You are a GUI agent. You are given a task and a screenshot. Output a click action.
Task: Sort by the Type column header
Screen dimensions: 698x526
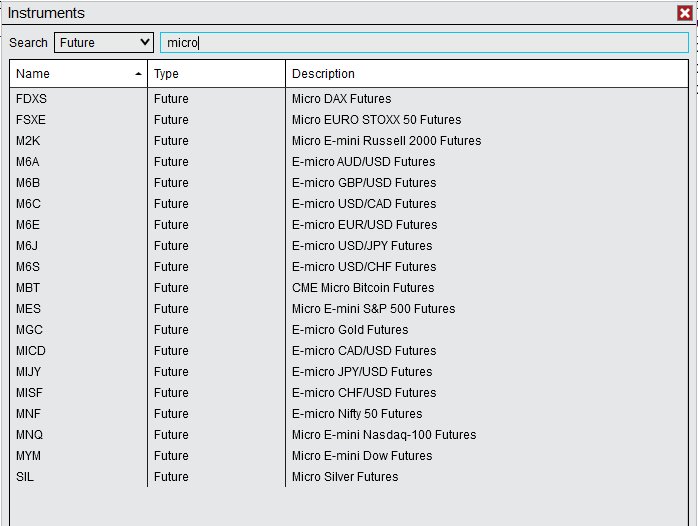click(216, 74)
